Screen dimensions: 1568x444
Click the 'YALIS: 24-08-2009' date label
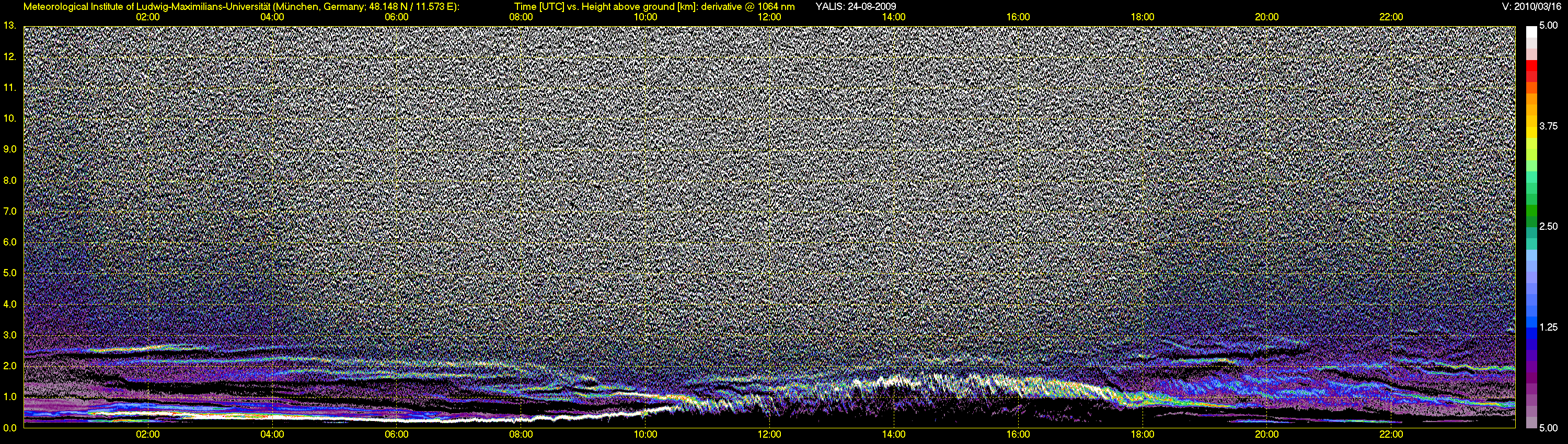pyautogui.click(x=855, y=7)
